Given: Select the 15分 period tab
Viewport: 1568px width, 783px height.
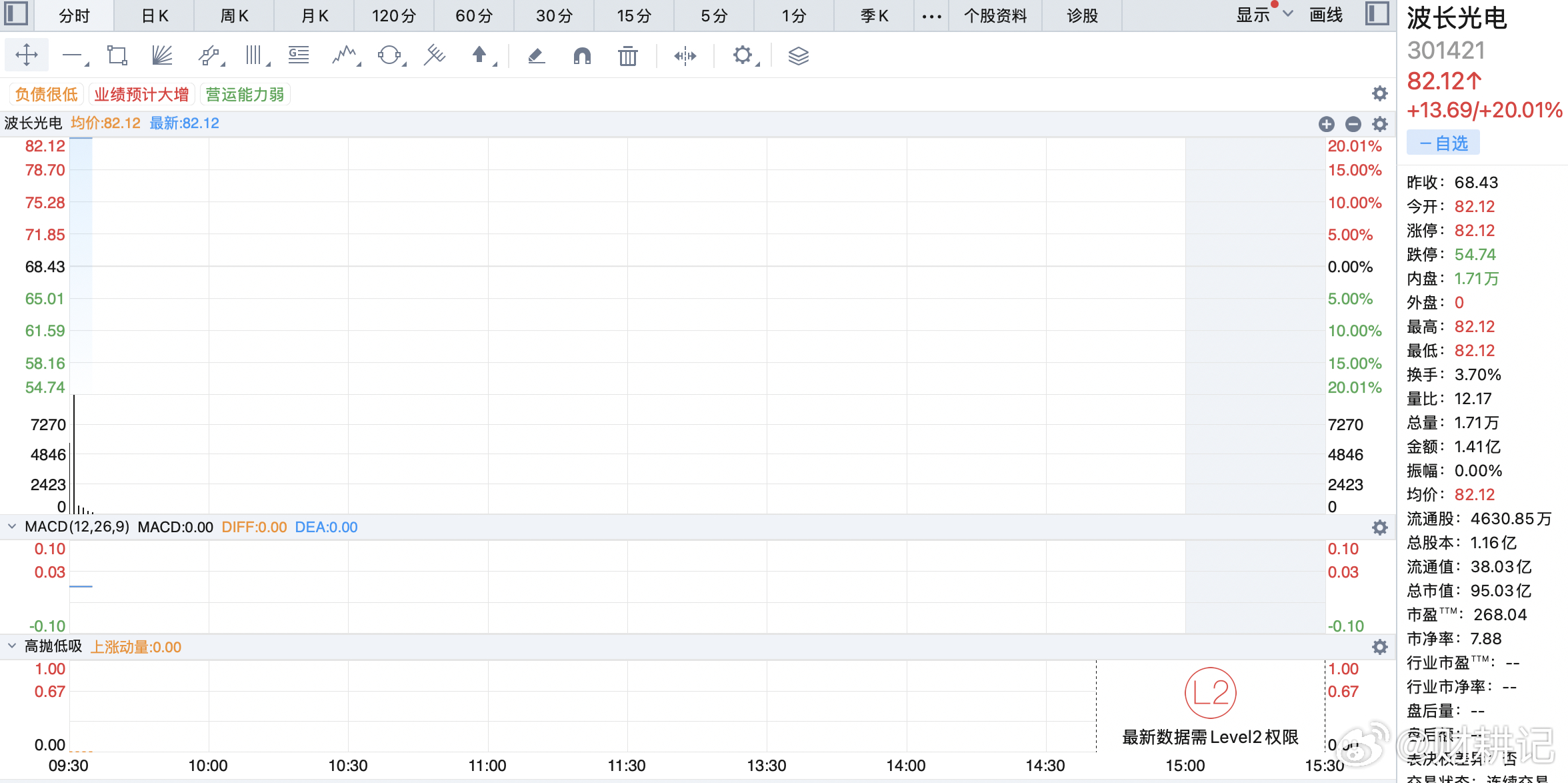Looking at the screenshot, I should (634, 15).
